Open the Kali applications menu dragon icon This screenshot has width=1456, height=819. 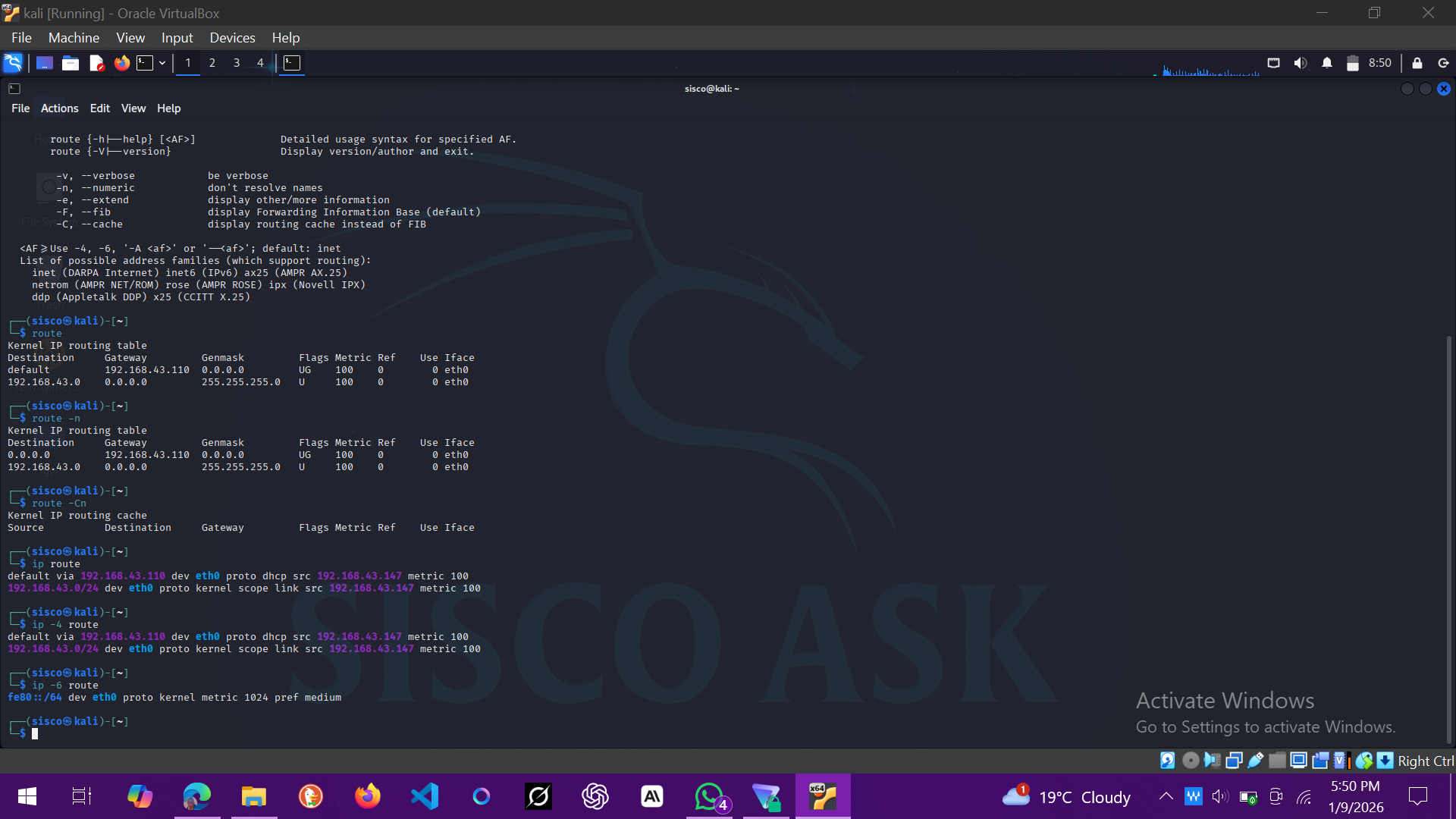point(13,63)
